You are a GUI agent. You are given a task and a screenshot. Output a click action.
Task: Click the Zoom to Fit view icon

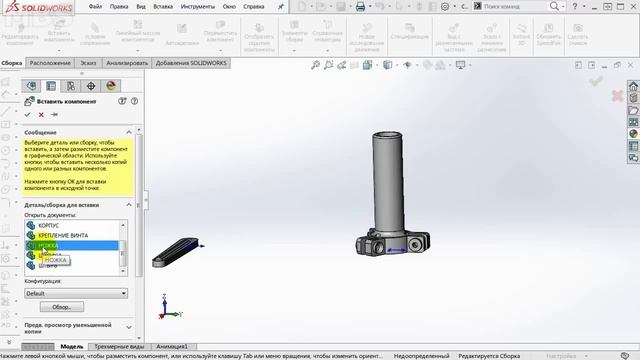point(315,65)
